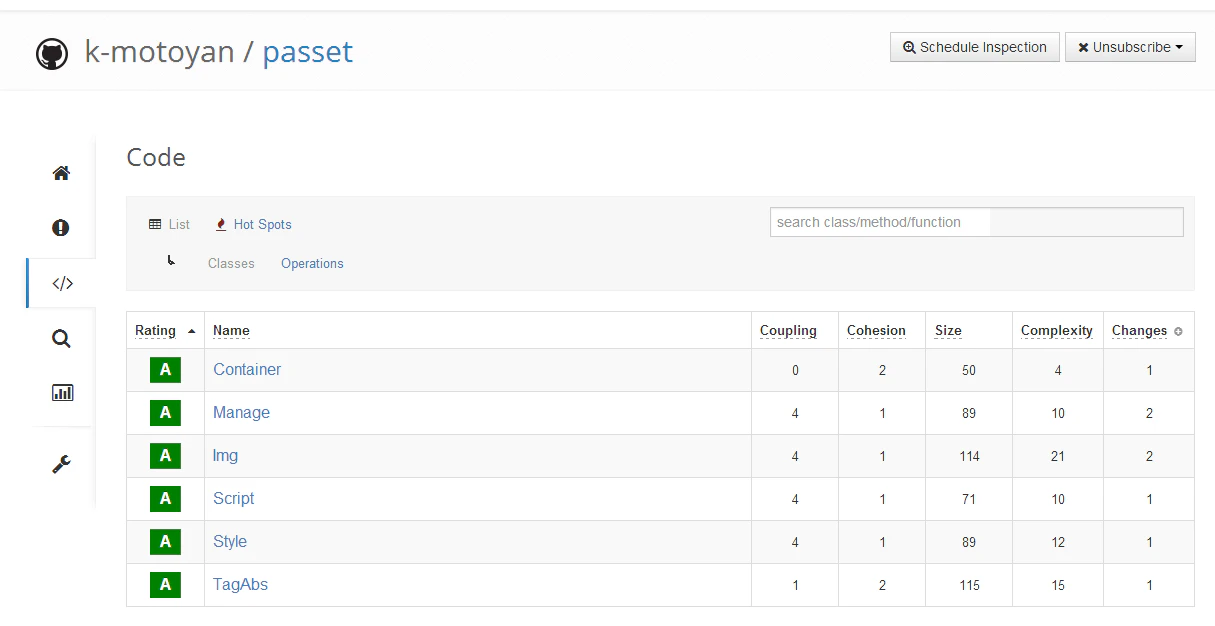Expand the Unsubscribe dropdown
Image resolution: width=1215 pixels, height=626 pixels.
[1130, 47]
